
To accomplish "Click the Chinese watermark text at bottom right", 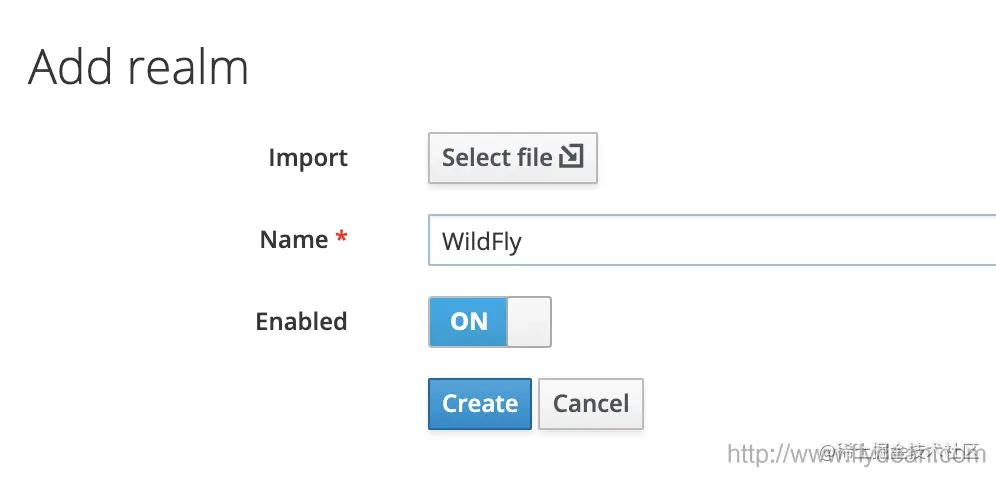I will click(910, 449).
